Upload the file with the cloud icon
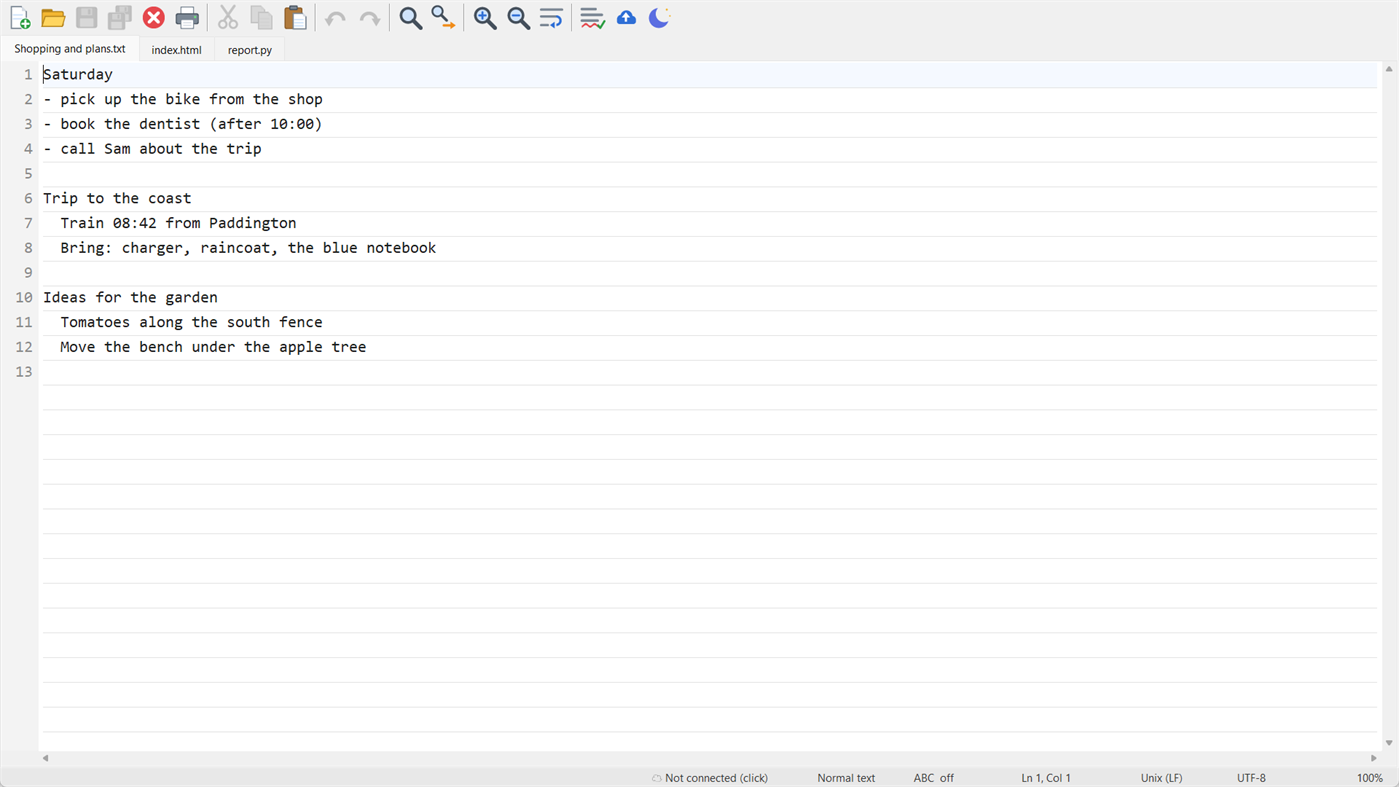Viewport: 1399px width, 787px height. point(626,18)
